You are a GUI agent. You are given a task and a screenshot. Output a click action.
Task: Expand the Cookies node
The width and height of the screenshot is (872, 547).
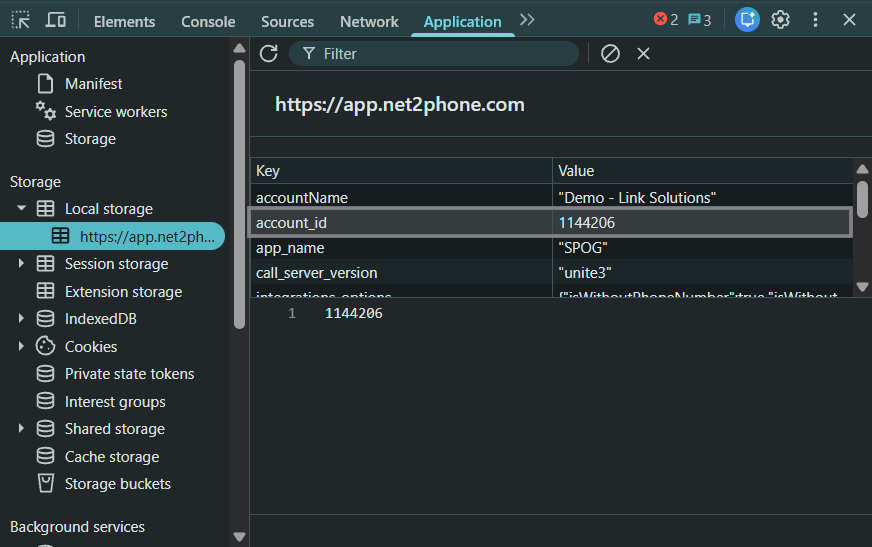(x=21, y=346)
